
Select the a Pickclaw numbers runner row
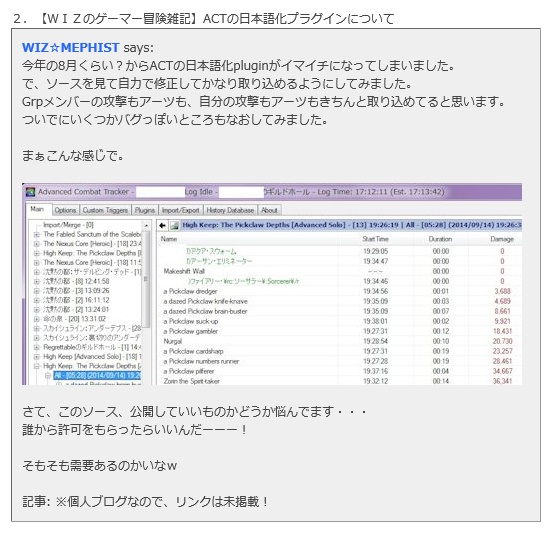[340, 361]
